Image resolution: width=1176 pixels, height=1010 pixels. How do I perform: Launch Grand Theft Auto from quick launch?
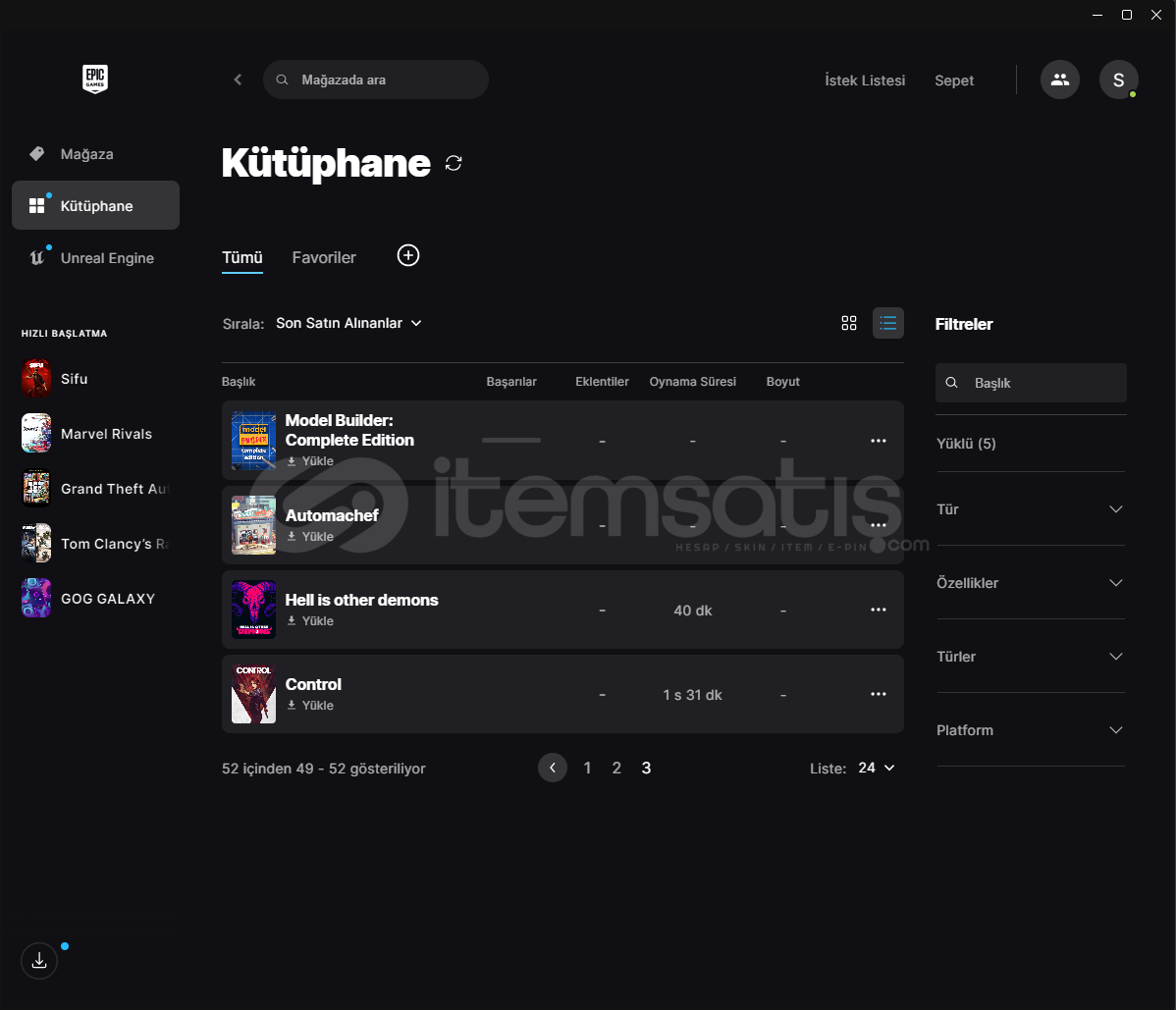(x=95, y=489)
